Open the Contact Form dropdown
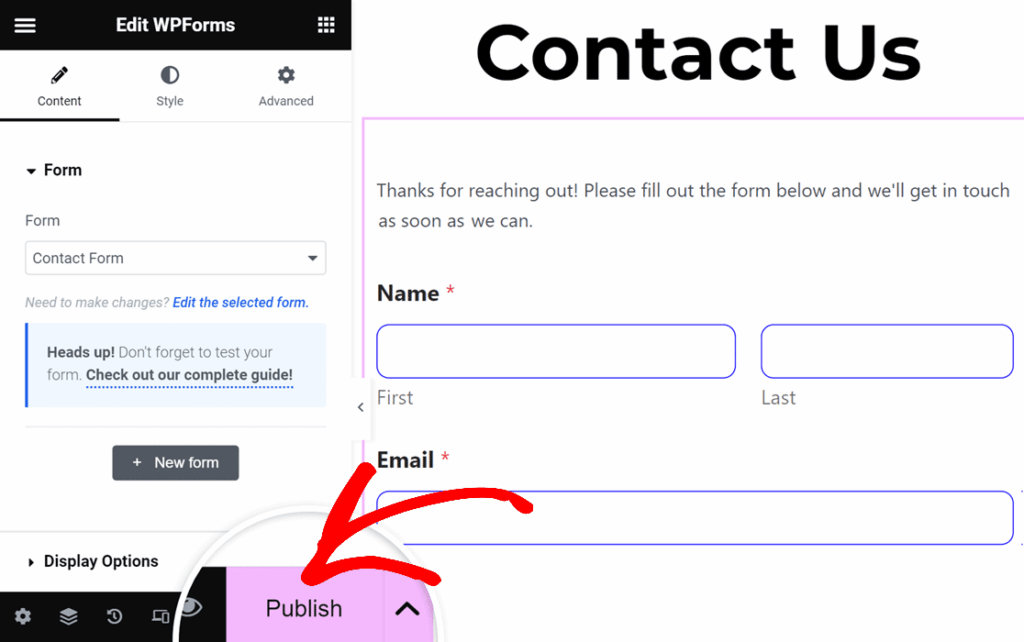 [x=175, y=258]
